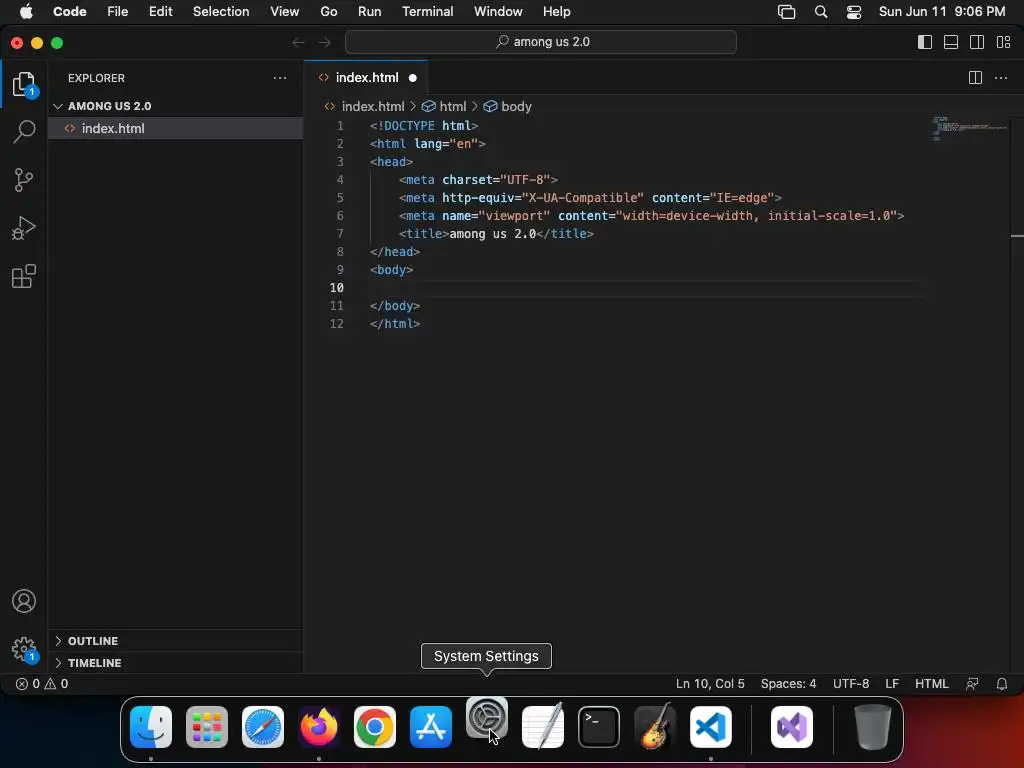The height and width of the screenshot is (768, 1024).
Task: Click UTF-8 encoding in status bar
Action: 851,684
